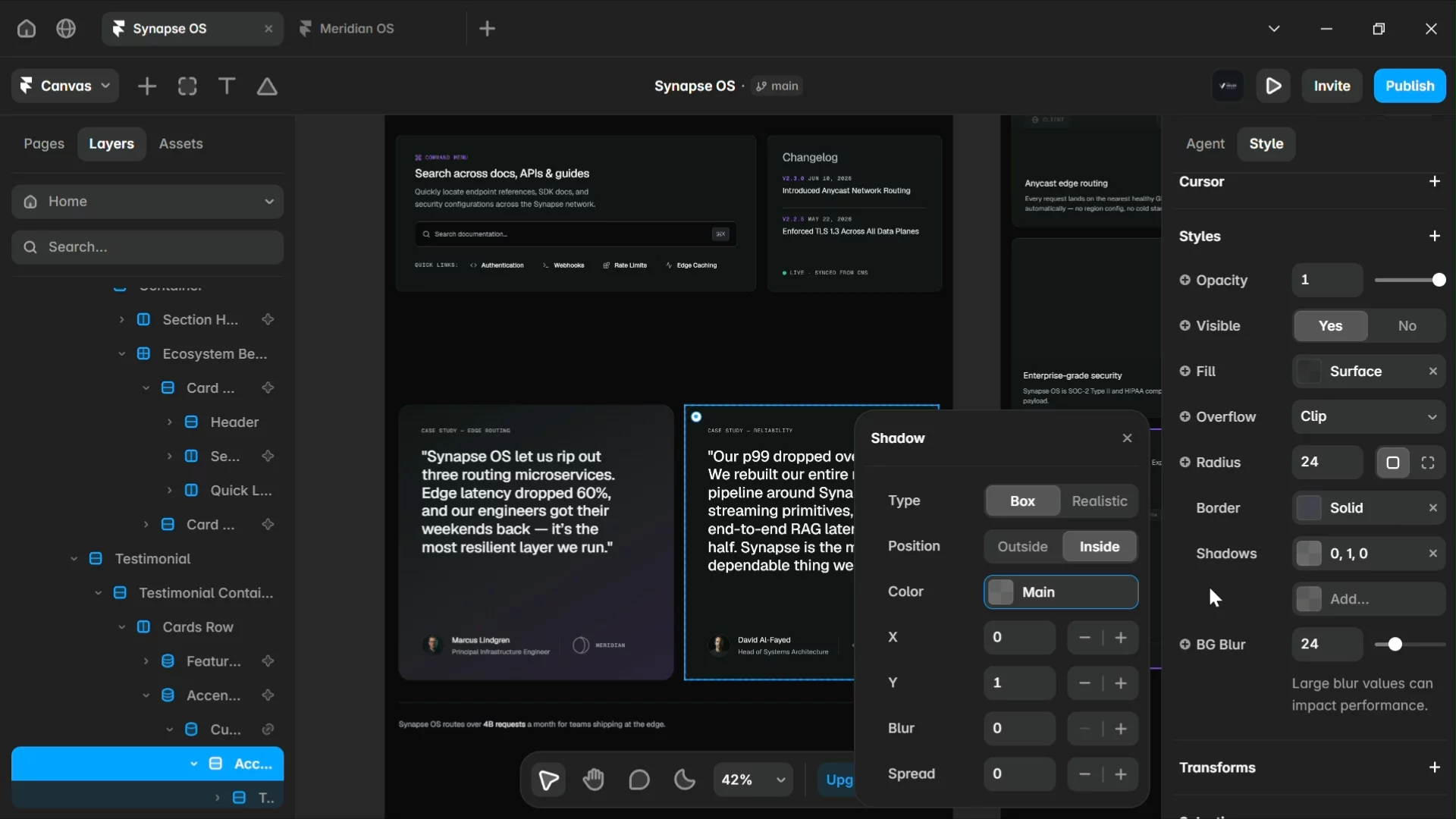Viewport: 1456px width, 819px height.
Task: Click the Publish button
Action: point(1410,86)
